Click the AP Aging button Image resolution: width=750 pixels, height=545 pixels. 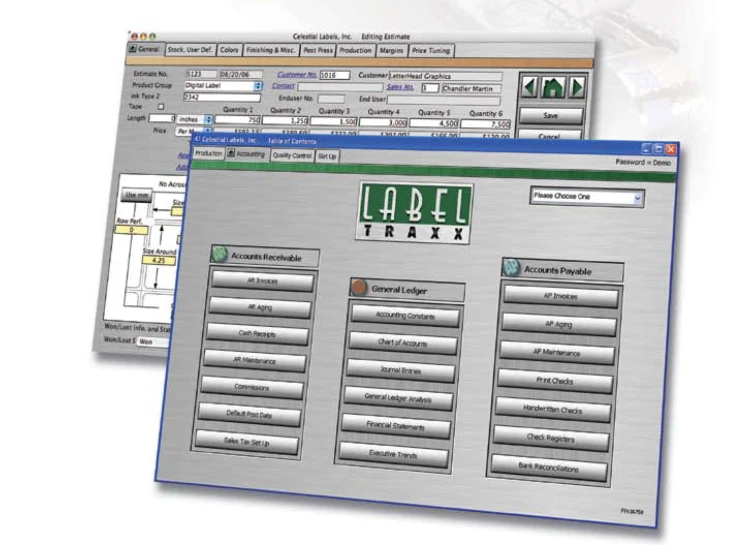pyautogui.click(x=559, y=325)
